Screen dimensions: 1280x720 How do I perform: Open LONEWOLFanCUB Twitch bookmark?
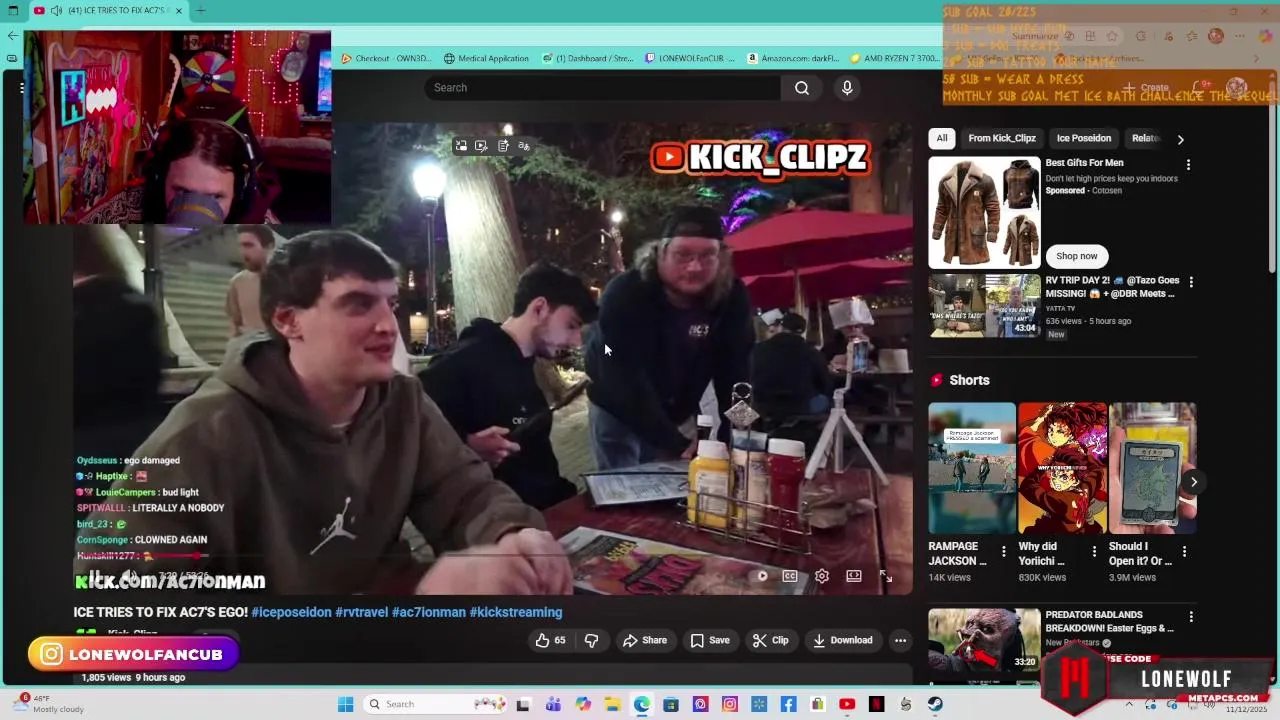[690, 58]
